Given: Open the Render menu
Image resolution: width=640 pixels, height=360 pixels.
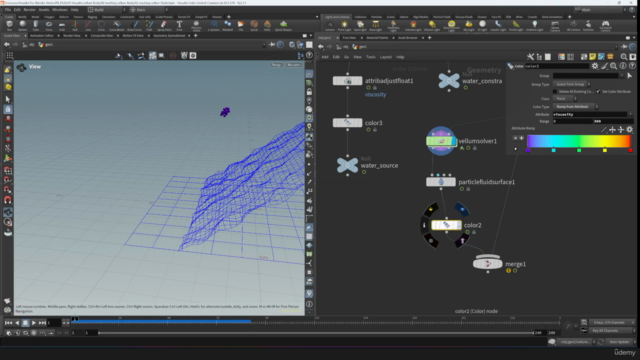Looking at the screenshot, I should click(29, 9).
